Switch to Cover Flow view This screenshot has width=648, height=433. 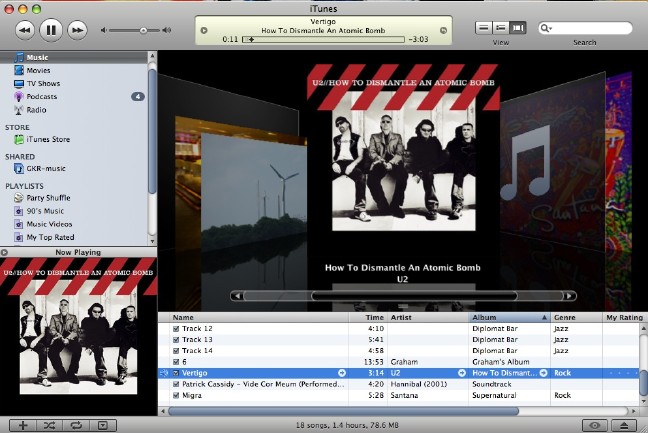point(517,28)
